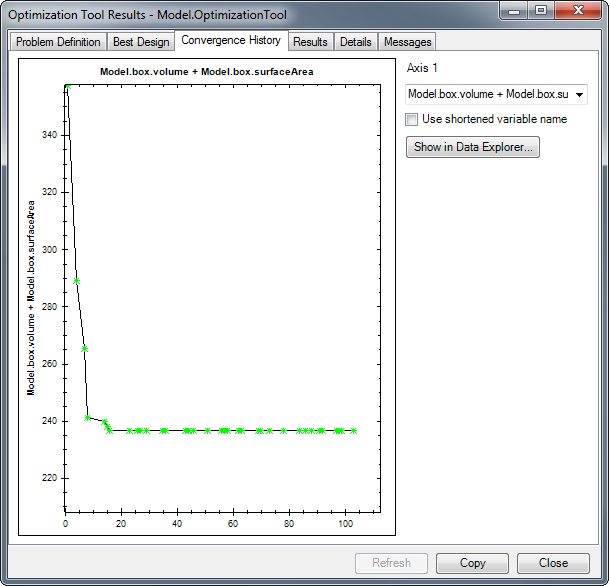Click the vertical y-axis label text

(x=32, y=303)
